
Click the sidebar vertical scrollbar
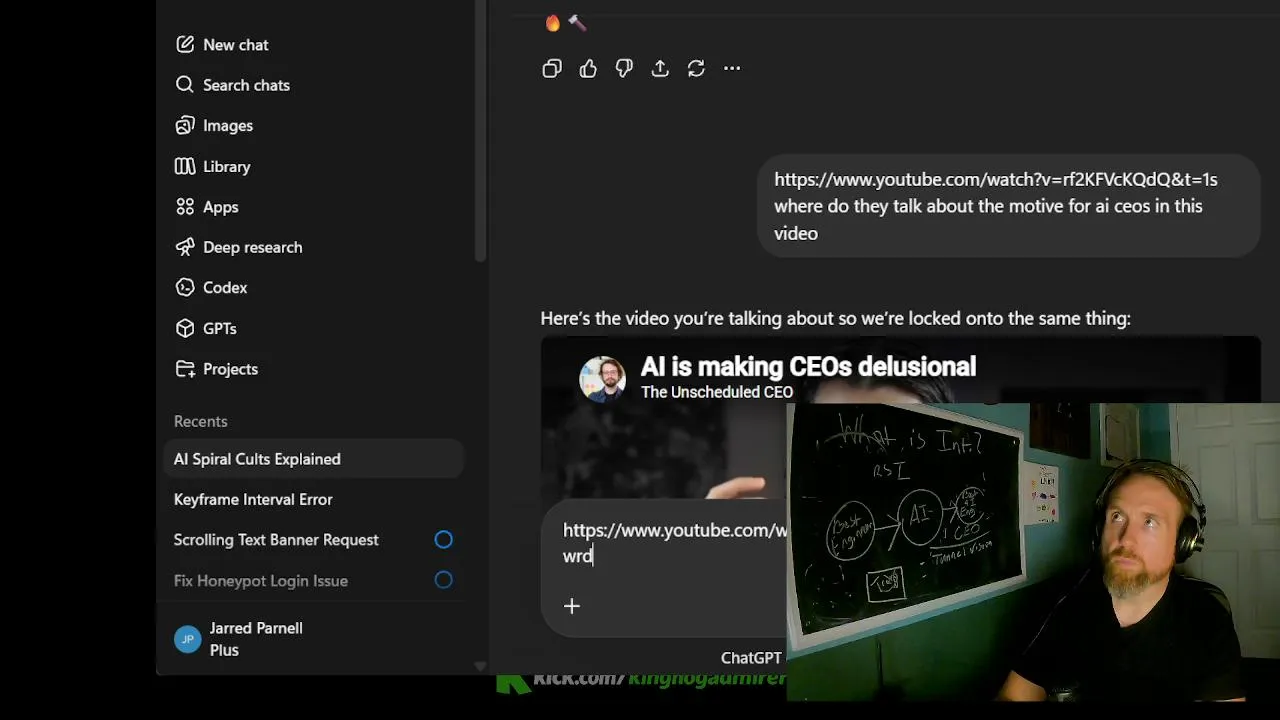480,130
